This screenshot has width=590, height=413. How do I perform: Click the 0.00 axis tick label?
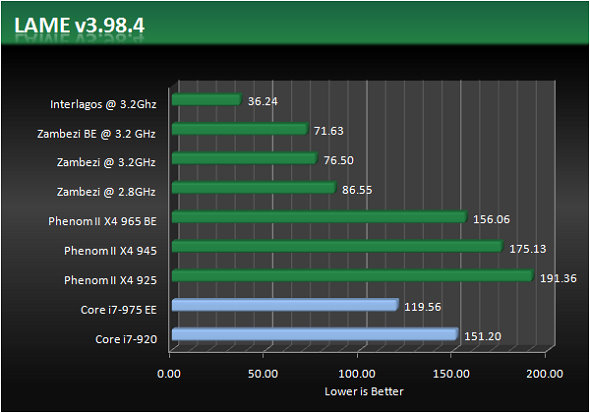click(169, 374)
